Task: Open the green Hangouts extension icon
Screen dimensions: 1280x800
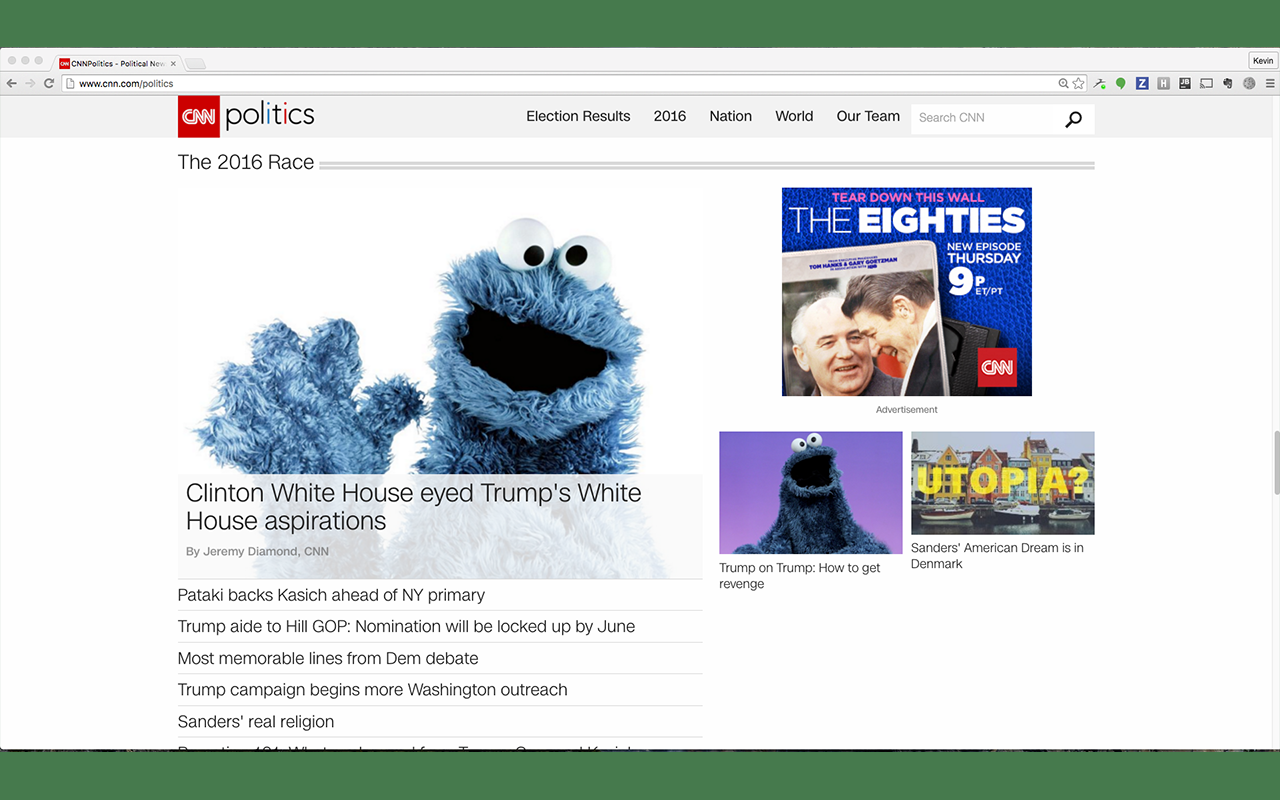Action: point(1121,84)
